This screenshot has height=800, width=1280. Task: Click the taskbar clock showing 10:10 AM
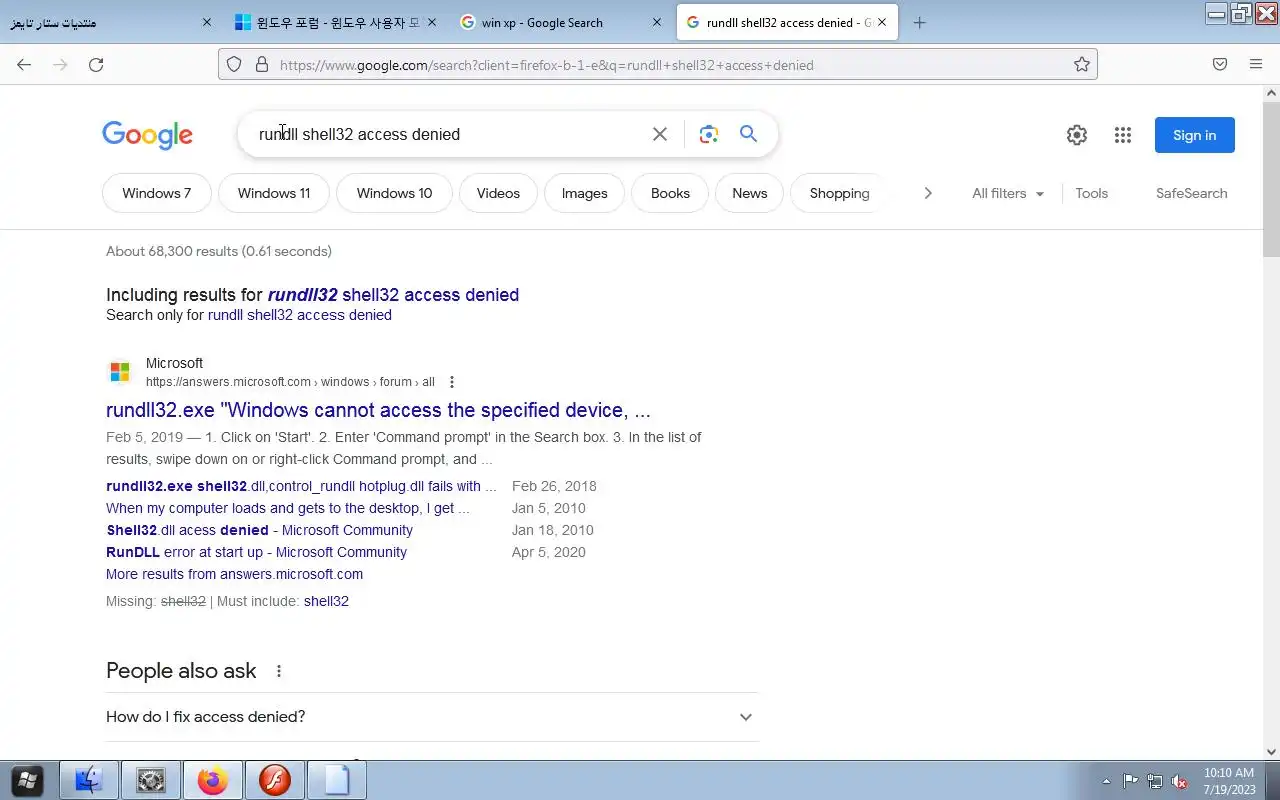click(x=1229, y=781)
